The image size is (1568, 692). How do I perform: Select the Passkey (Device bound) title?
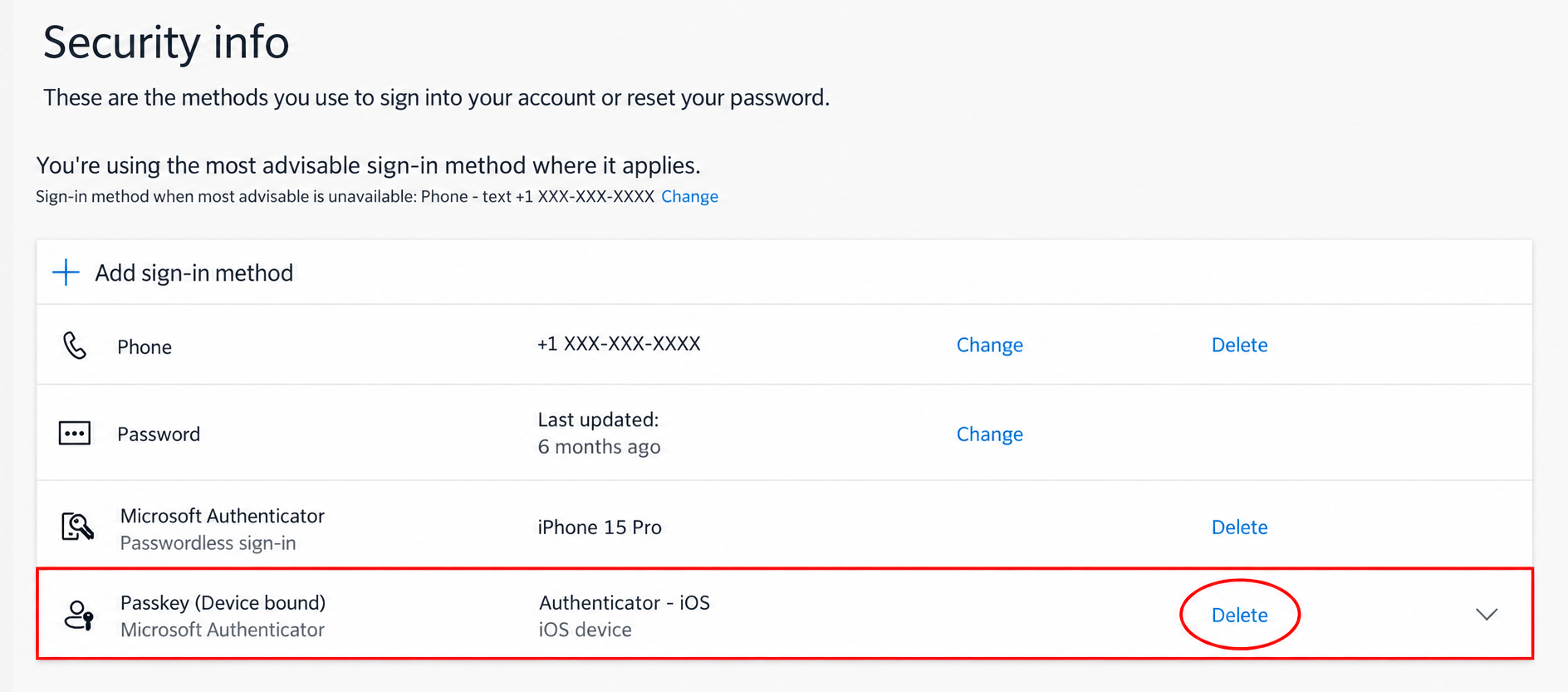(x=223, y=603)
